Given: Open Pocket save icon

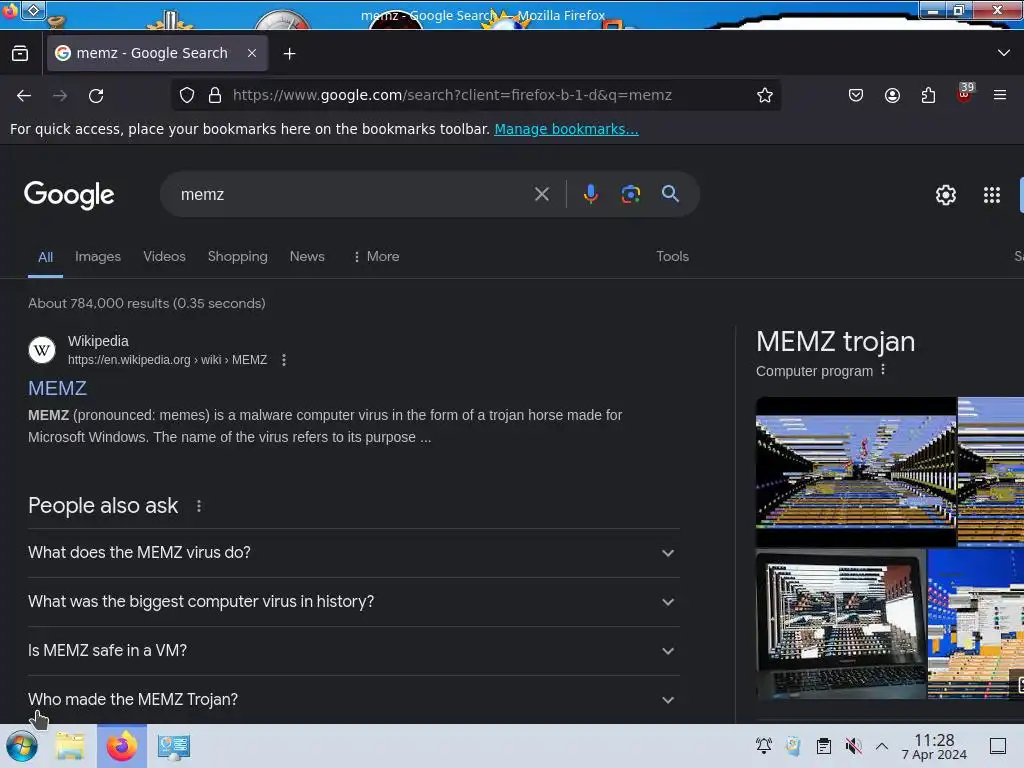Looking at the screenshot, I should 856,95.
